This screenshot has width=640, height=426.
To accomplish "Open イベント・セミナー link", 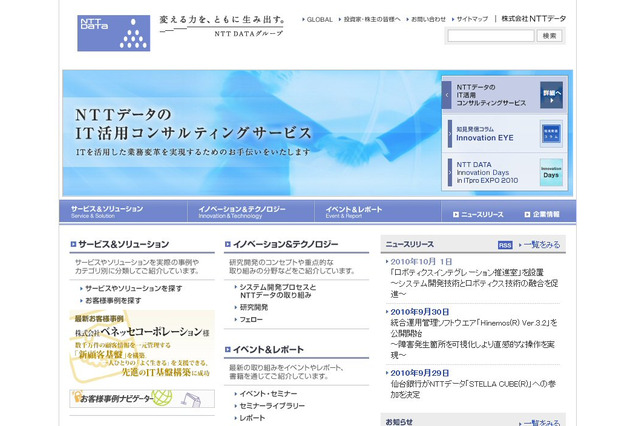I will pyautogui.click(x=266, y=394).
